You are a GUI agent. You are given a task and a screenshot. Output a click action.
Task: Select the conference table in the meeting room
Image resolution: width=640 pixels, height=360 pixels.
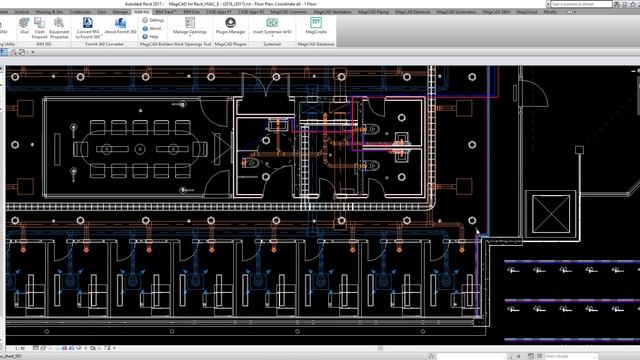click(x=140, y=149)
